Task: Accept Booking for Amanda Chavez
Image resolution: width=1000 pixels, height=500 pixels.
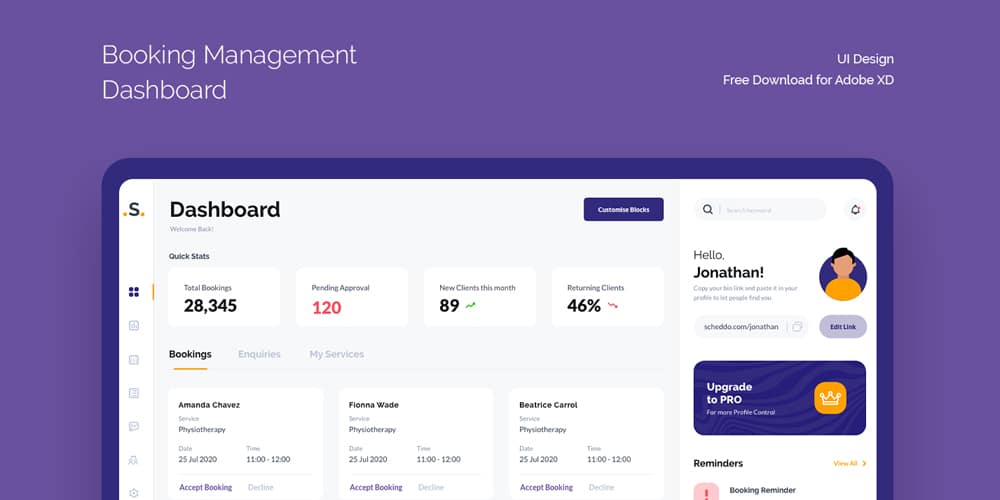Action: point(205,487)
